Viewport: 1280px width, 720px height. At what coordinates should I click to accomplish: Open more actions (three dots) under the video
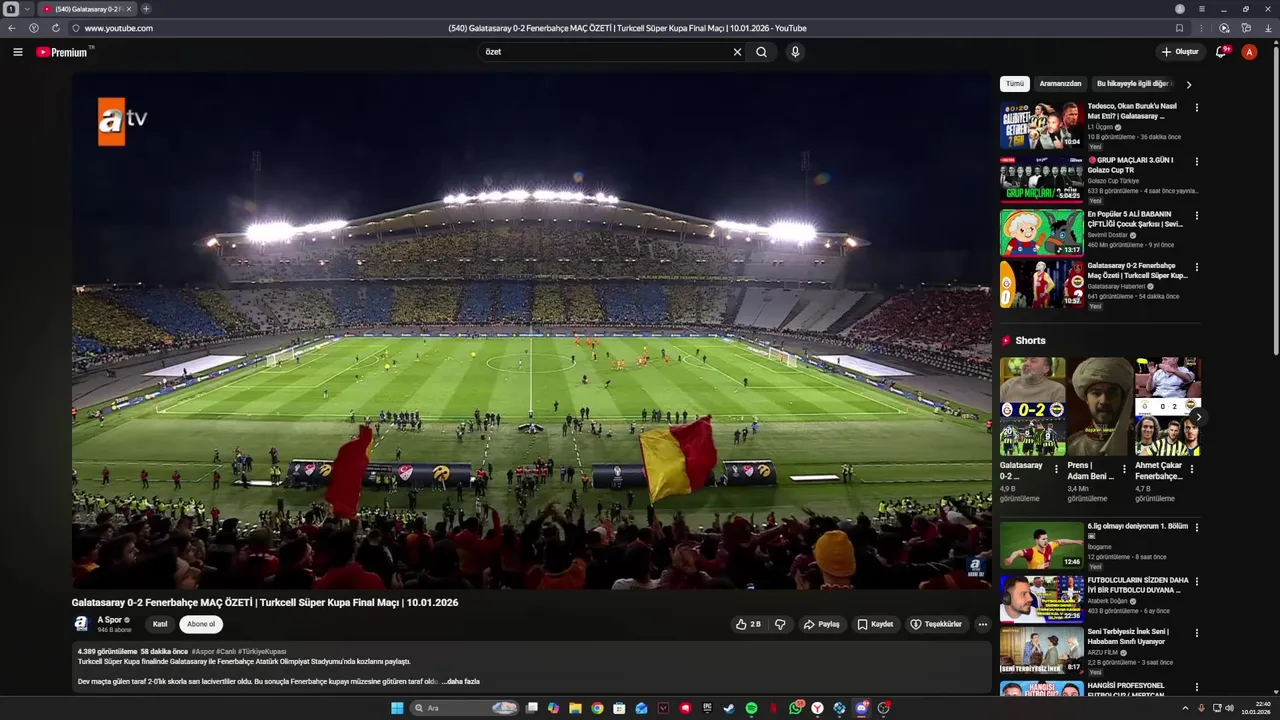click(982, 624)
